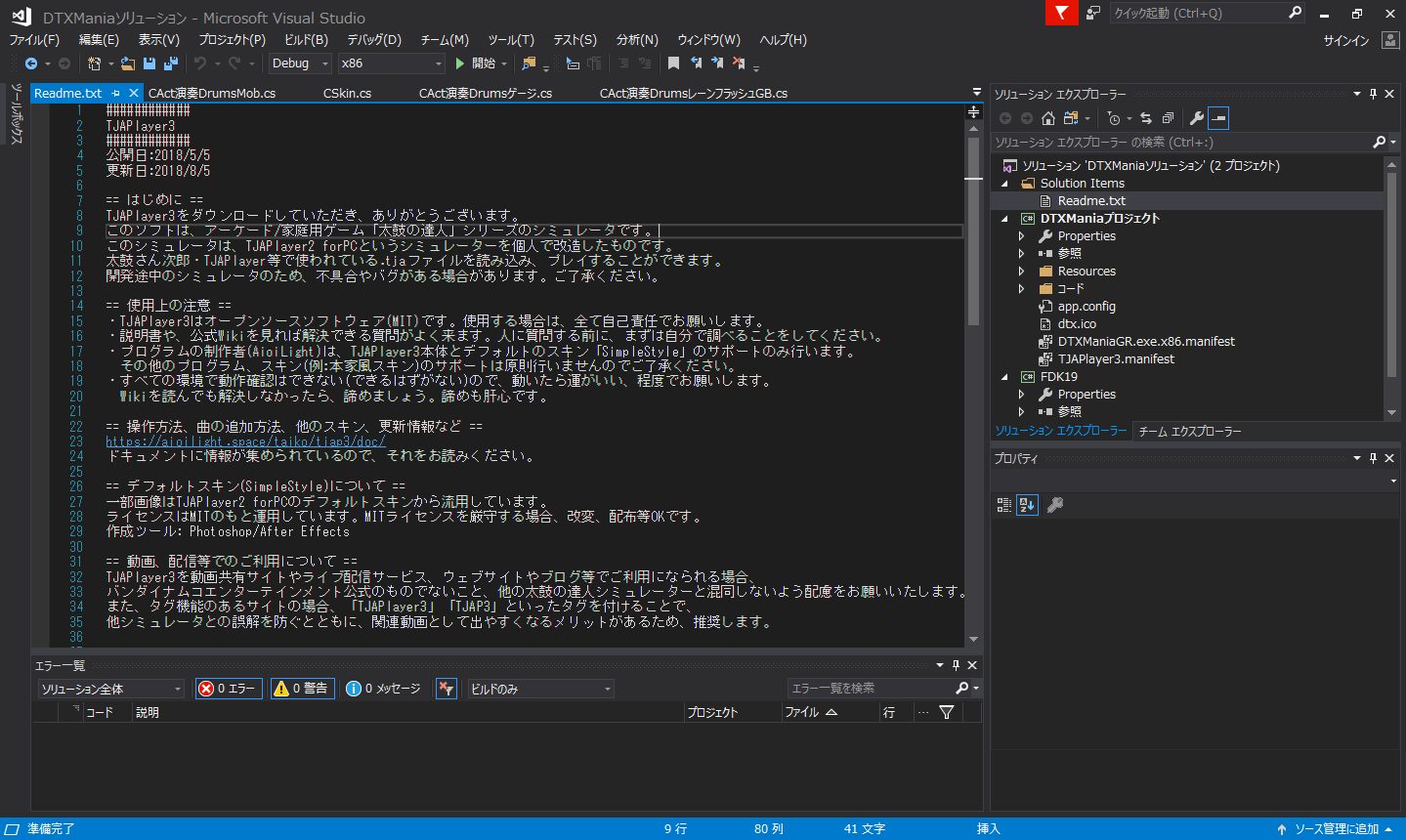This screenshot has height=840, width=1406.
Task: Go to next bookmark icon
Action: pyautogui.click(x=717, y=63)
